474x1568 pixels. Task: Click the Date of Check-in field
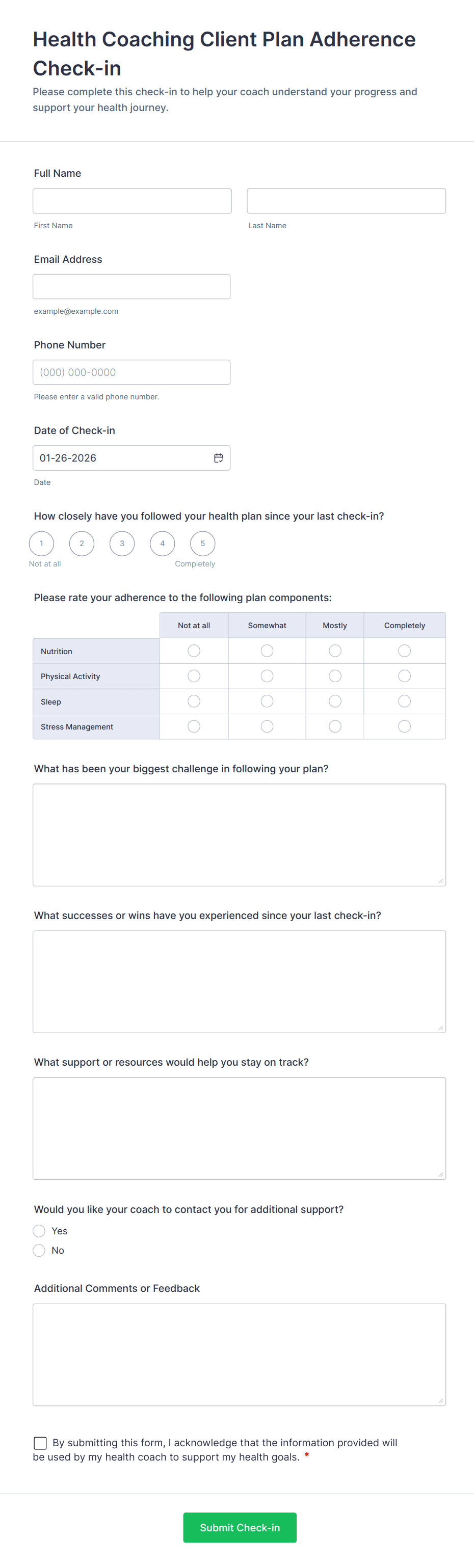pos(122,458)
